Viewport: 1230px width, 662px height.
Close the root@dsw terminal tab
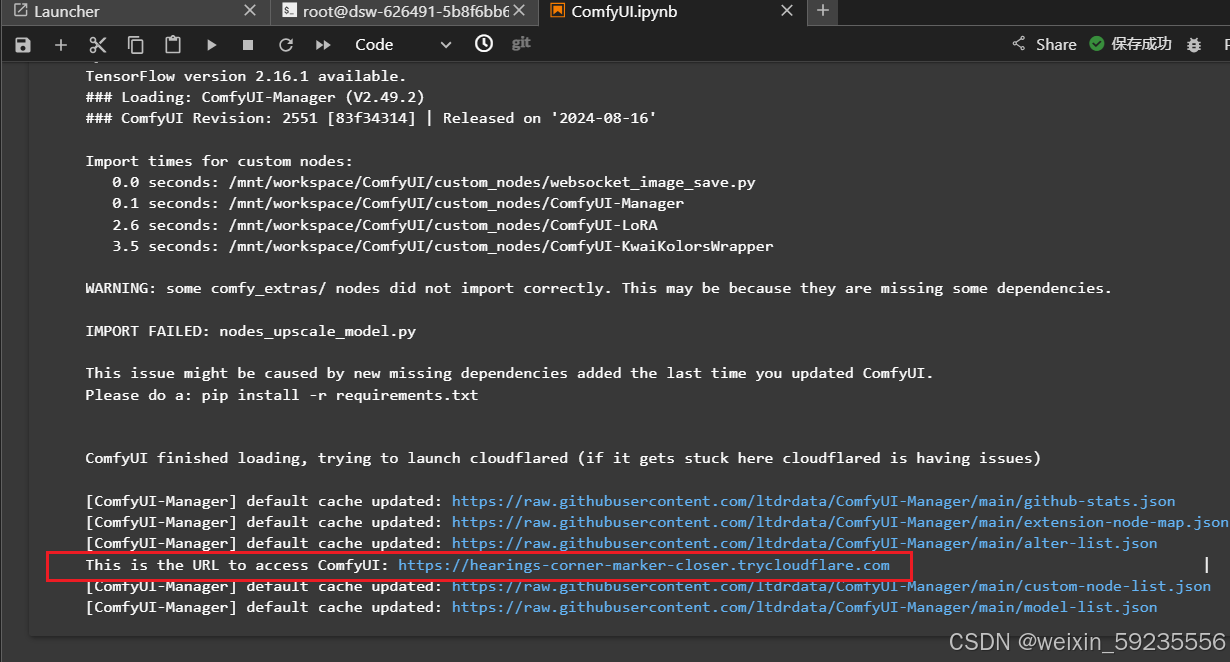[520, 11]
